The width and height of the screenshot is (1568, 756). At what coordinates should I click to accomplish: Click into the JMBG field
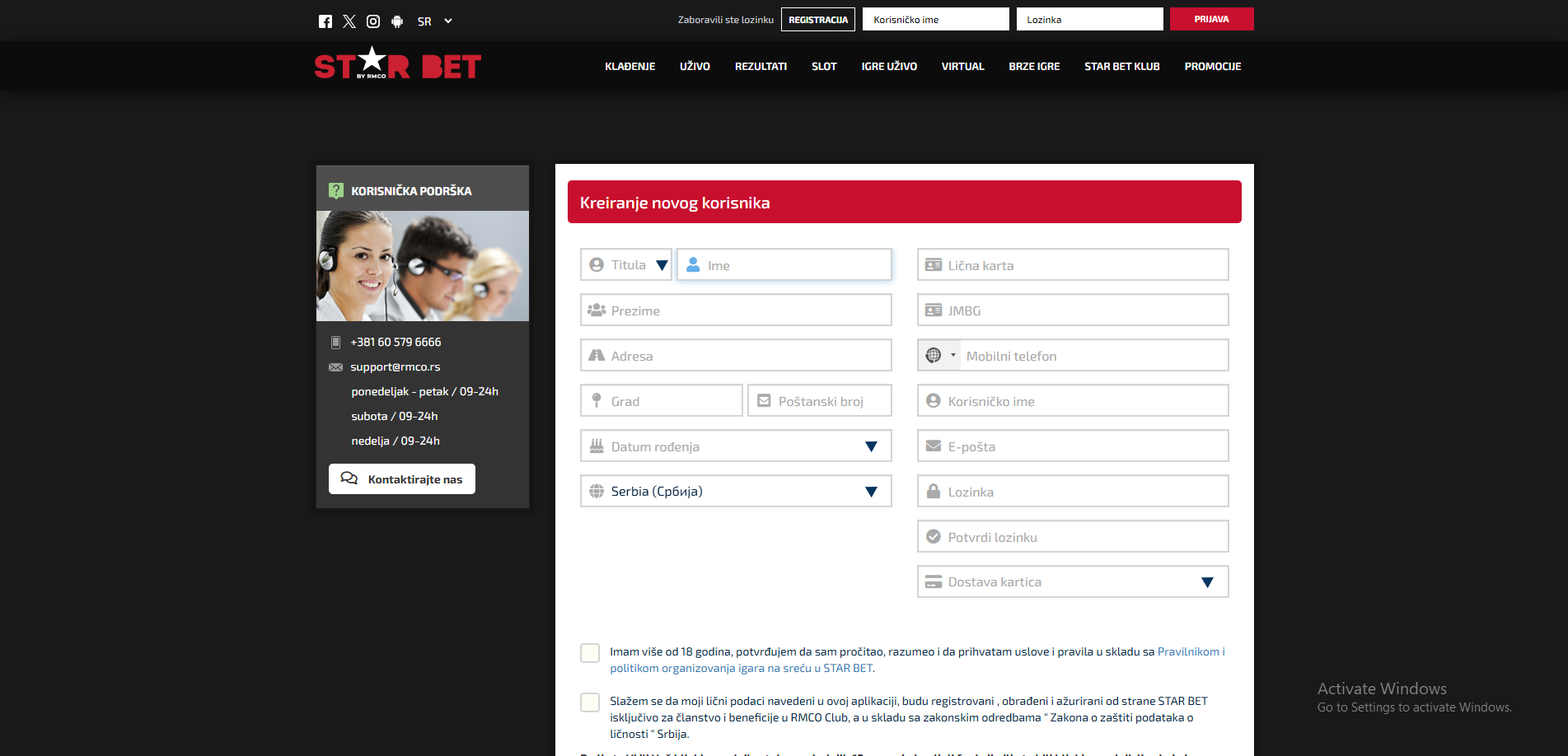pyautogui.click(x=1073, y=310)
